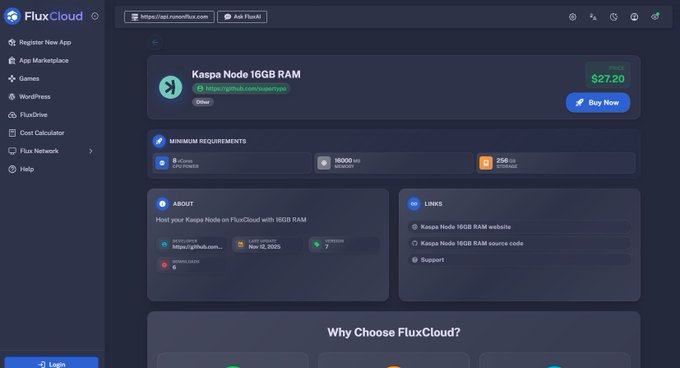680x368 pixels.
Task: Click the Register New App icon
Action: [x=12, y=42]
